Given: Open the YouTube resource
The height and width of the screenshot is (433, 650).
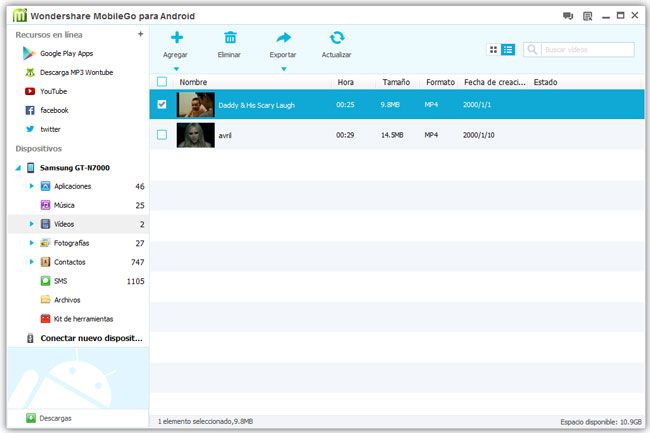Looking at the screenshot, I should tap(53, 91).
